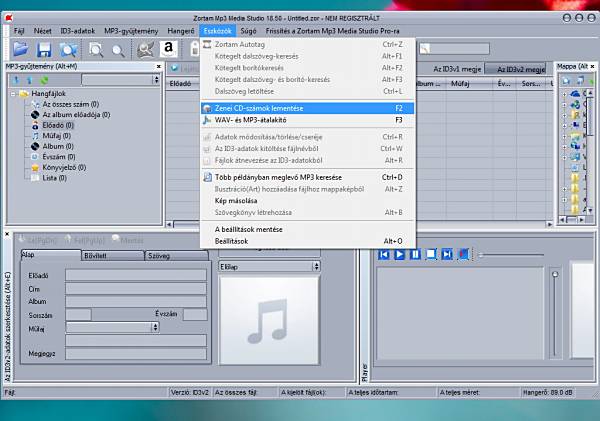The width and height of the screenshot is (600, 421).
Task: Open the Hangerő menu
Action: (181, 31)
